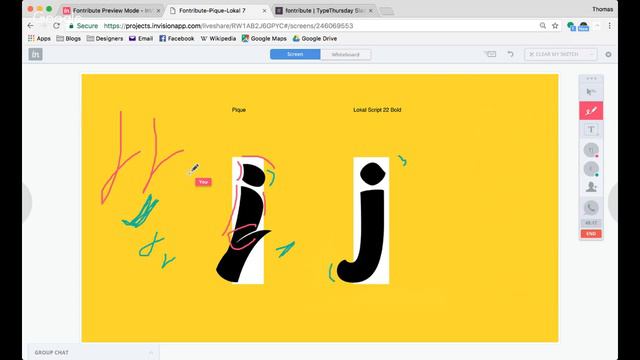Open the Google Maps bookmark
This screenshot has width=640, height=360.
[264, 38]
